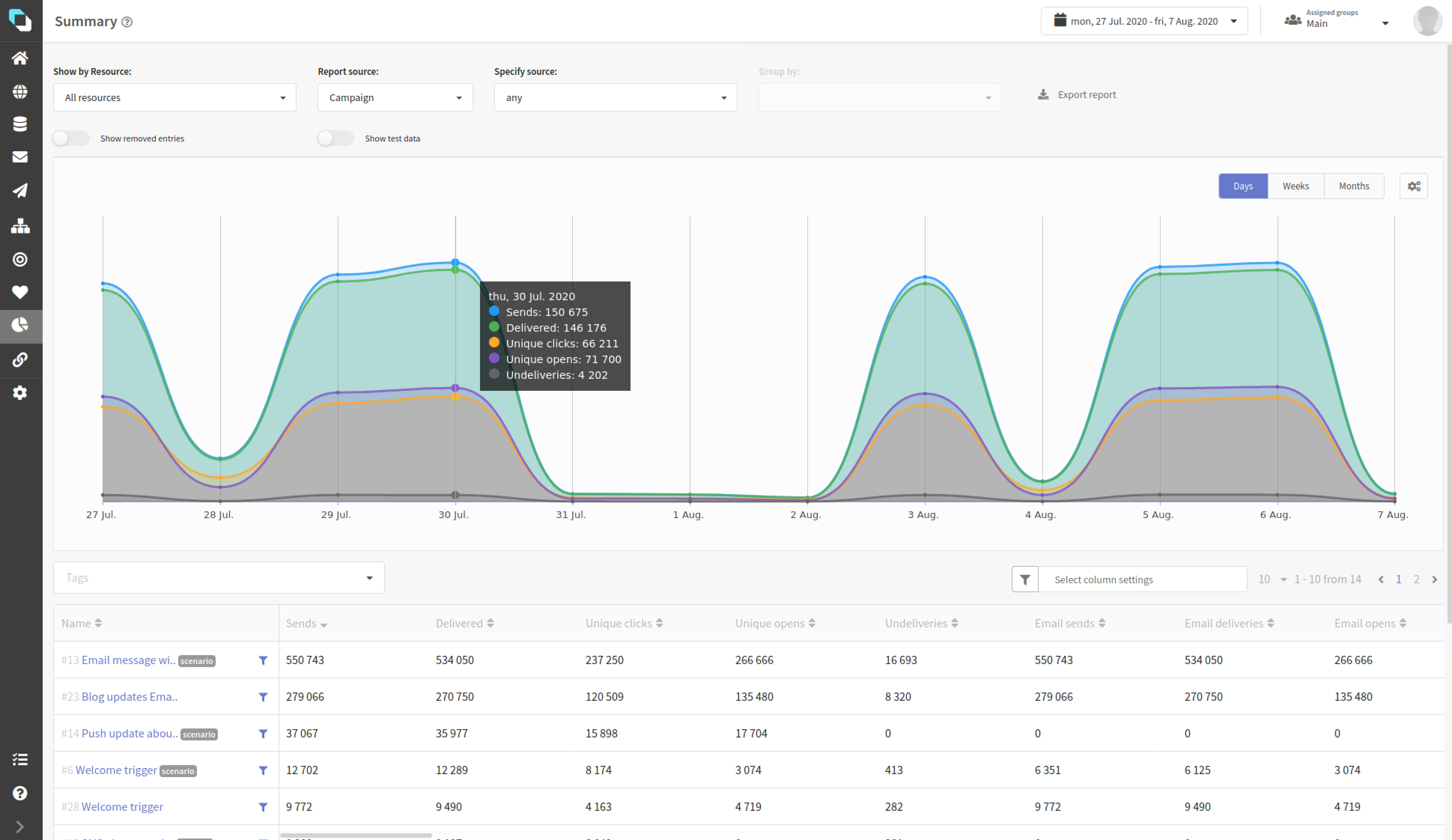Click Sends point on 30 Jul.
The image size is (1452, 840).
pyautogui.click(x=455, y=263)
